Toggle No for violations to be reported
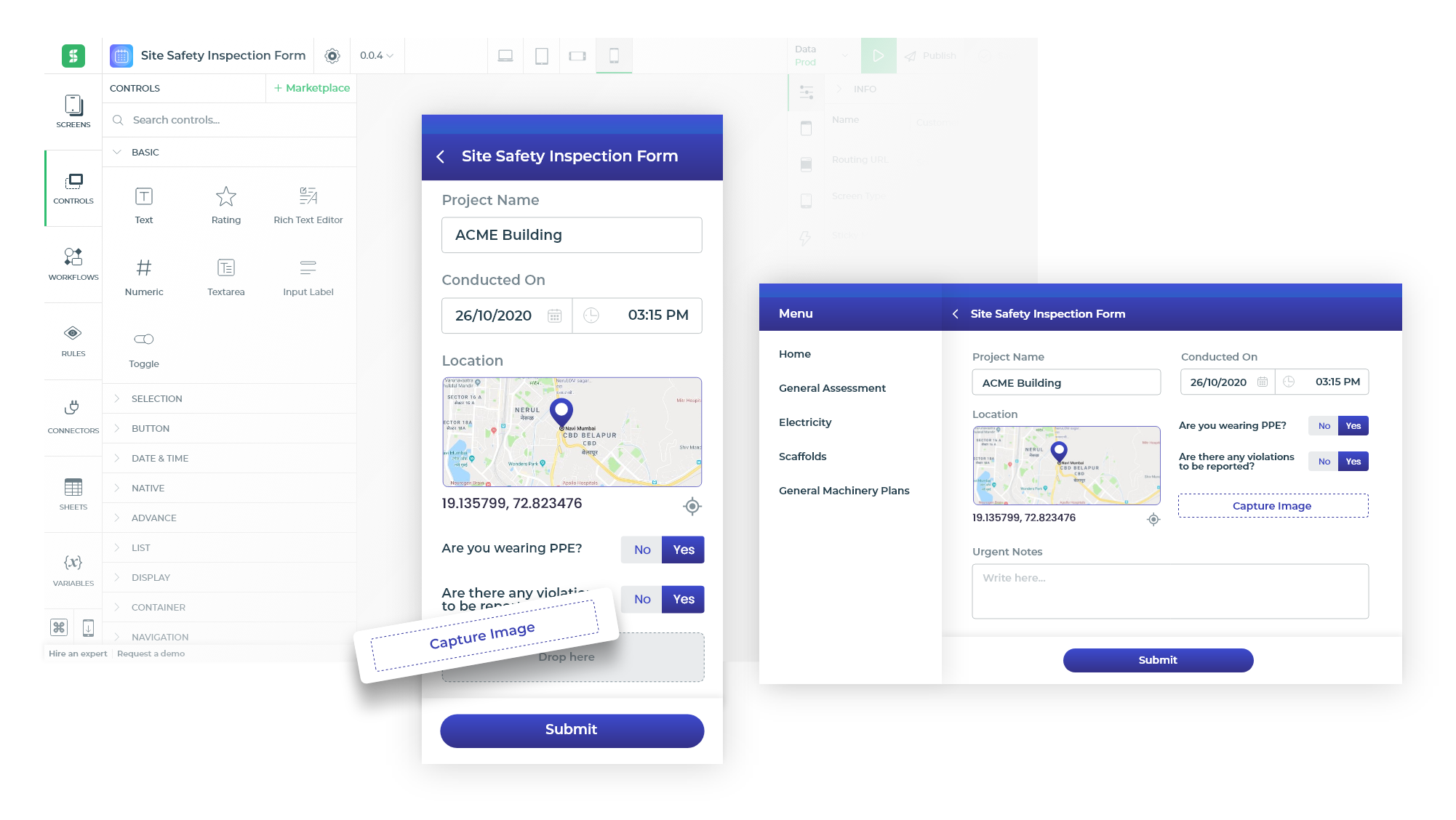This screenshot has width=1456, height=820. click(x=642, y=599)
